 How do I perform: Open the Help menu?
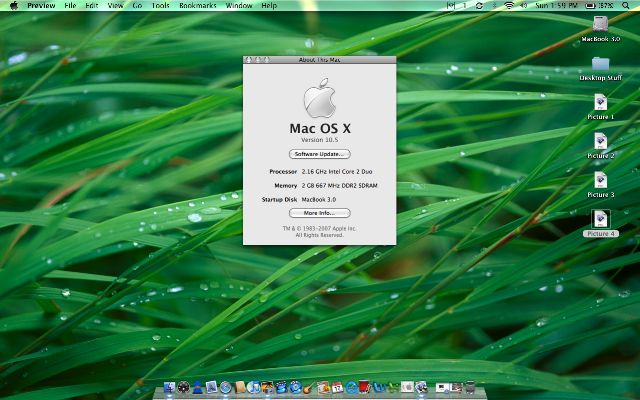(x=269, y=6)
